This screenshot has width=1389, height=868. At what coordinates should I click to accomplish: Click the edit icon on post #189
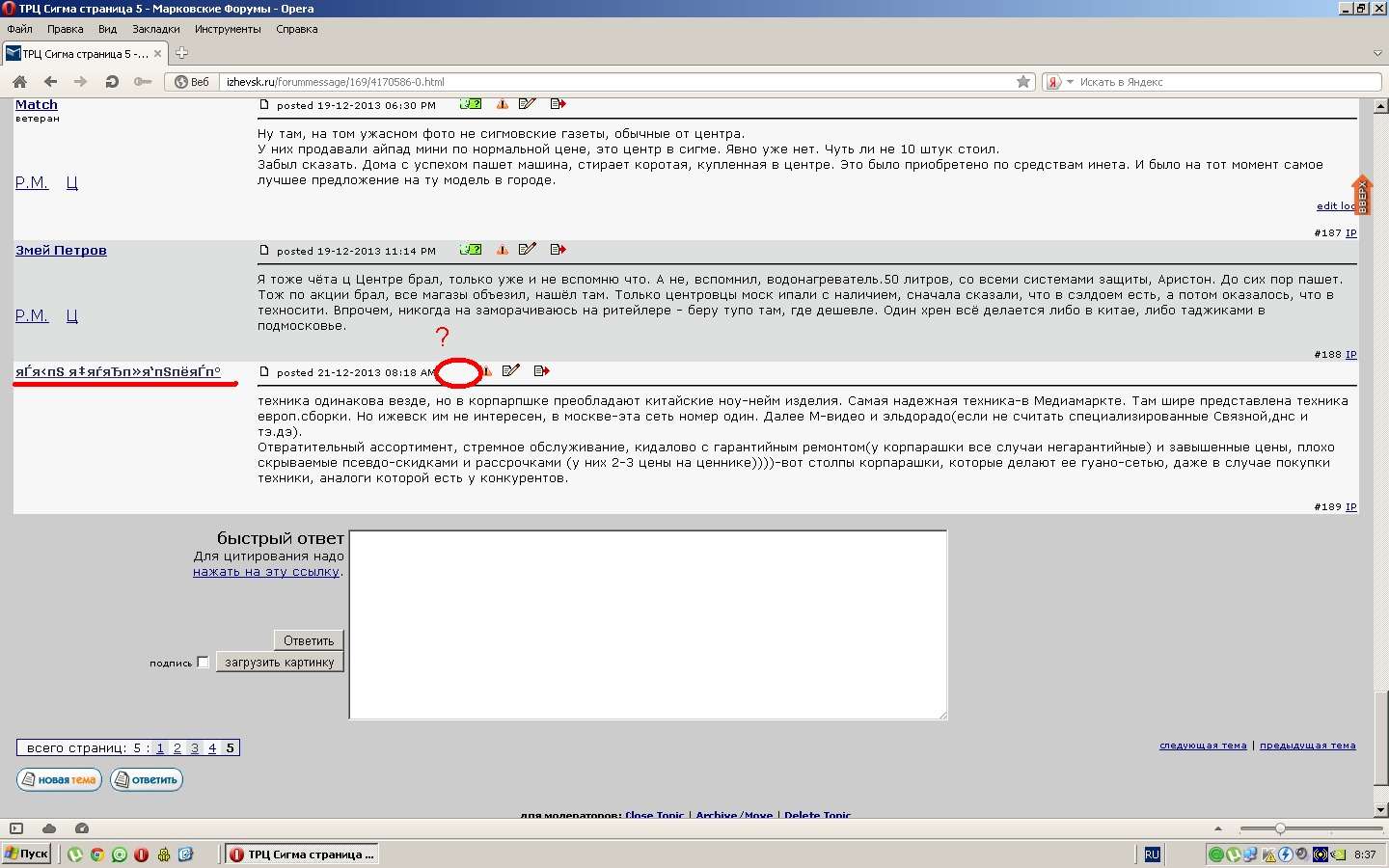coord(510,371)
